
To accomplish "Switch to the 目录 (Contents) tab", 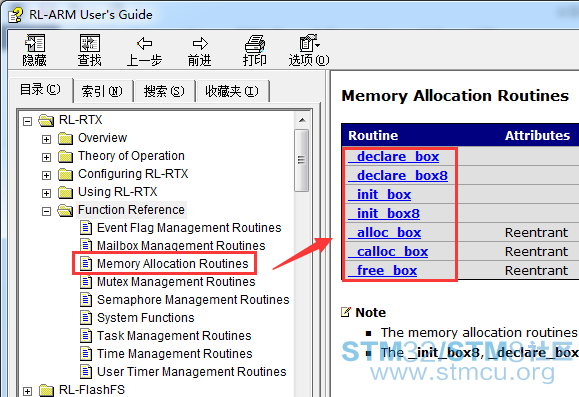I will click(41, 90).
